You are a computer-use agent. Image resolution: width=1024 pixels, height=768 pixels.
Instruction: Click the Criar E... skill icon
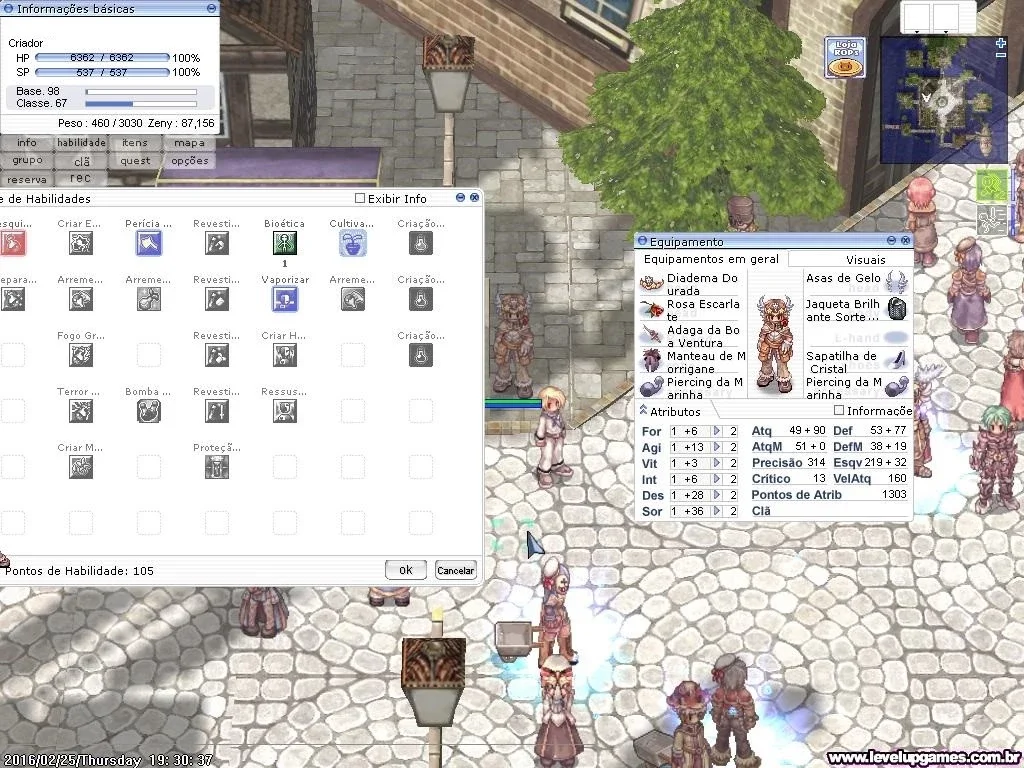[x=81, y=244]
